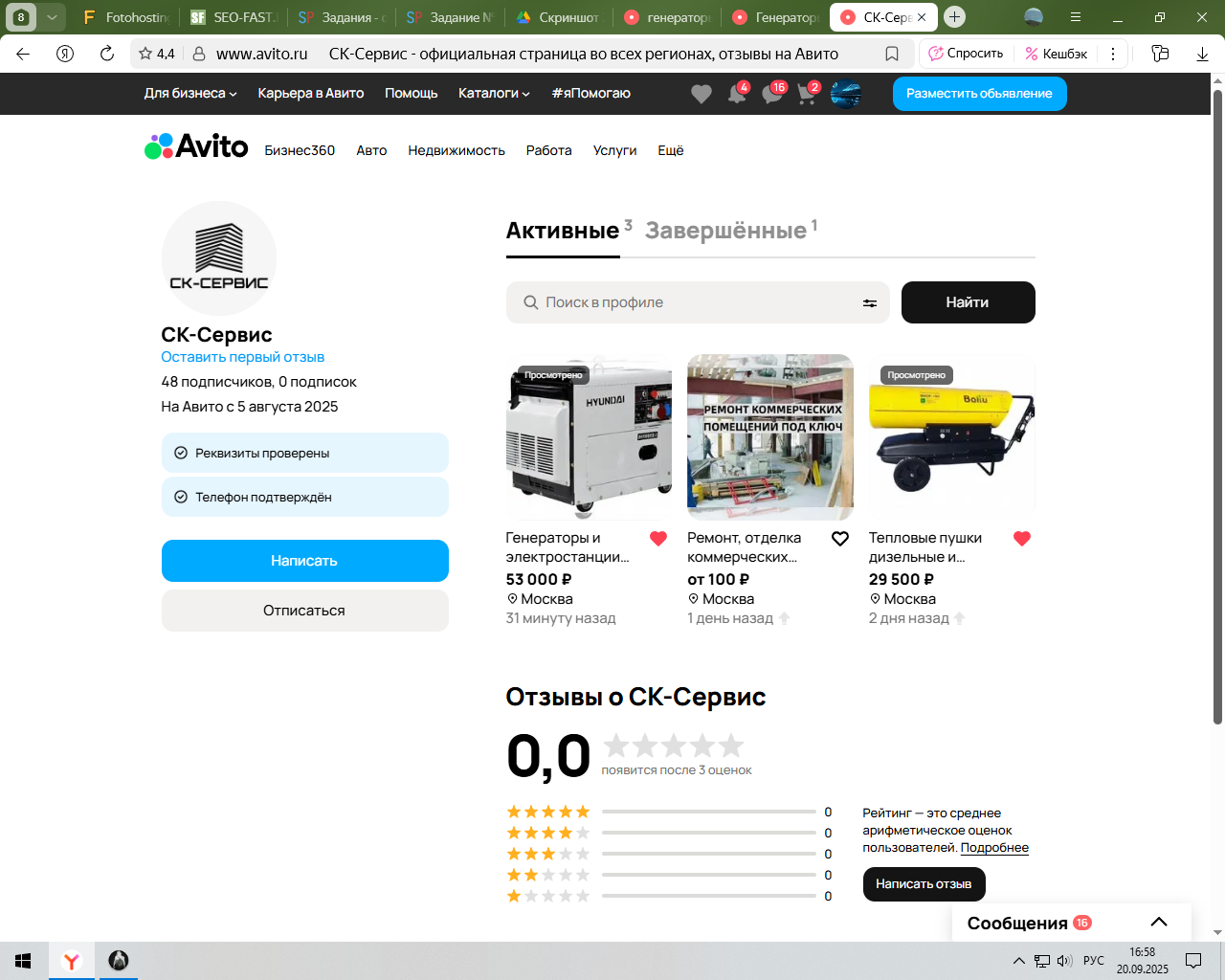Open browser downloads icon
The height and width of the screenshot is (980, 1225).
point(1203,54)
